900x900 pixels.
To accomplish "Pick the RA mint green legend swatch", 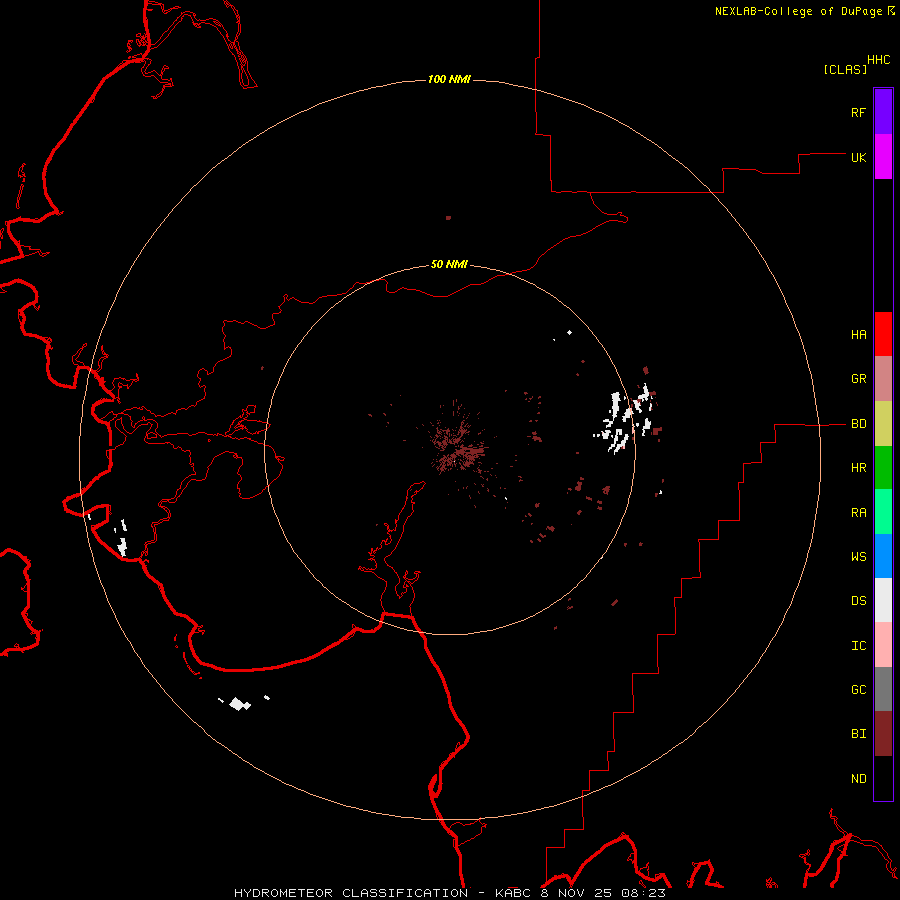I will [883, 512].
